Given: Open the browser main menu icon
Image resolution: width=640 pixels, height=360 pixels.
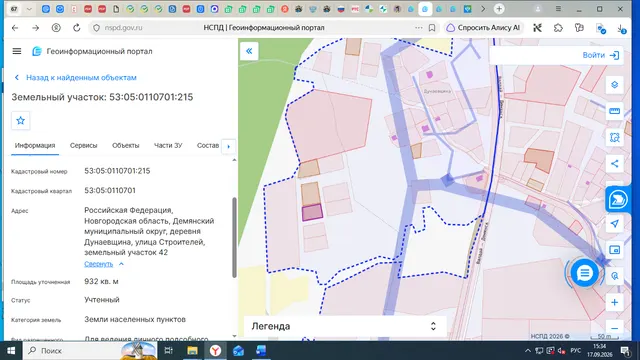Looking at the screenshot, I should tap(558, 9).
